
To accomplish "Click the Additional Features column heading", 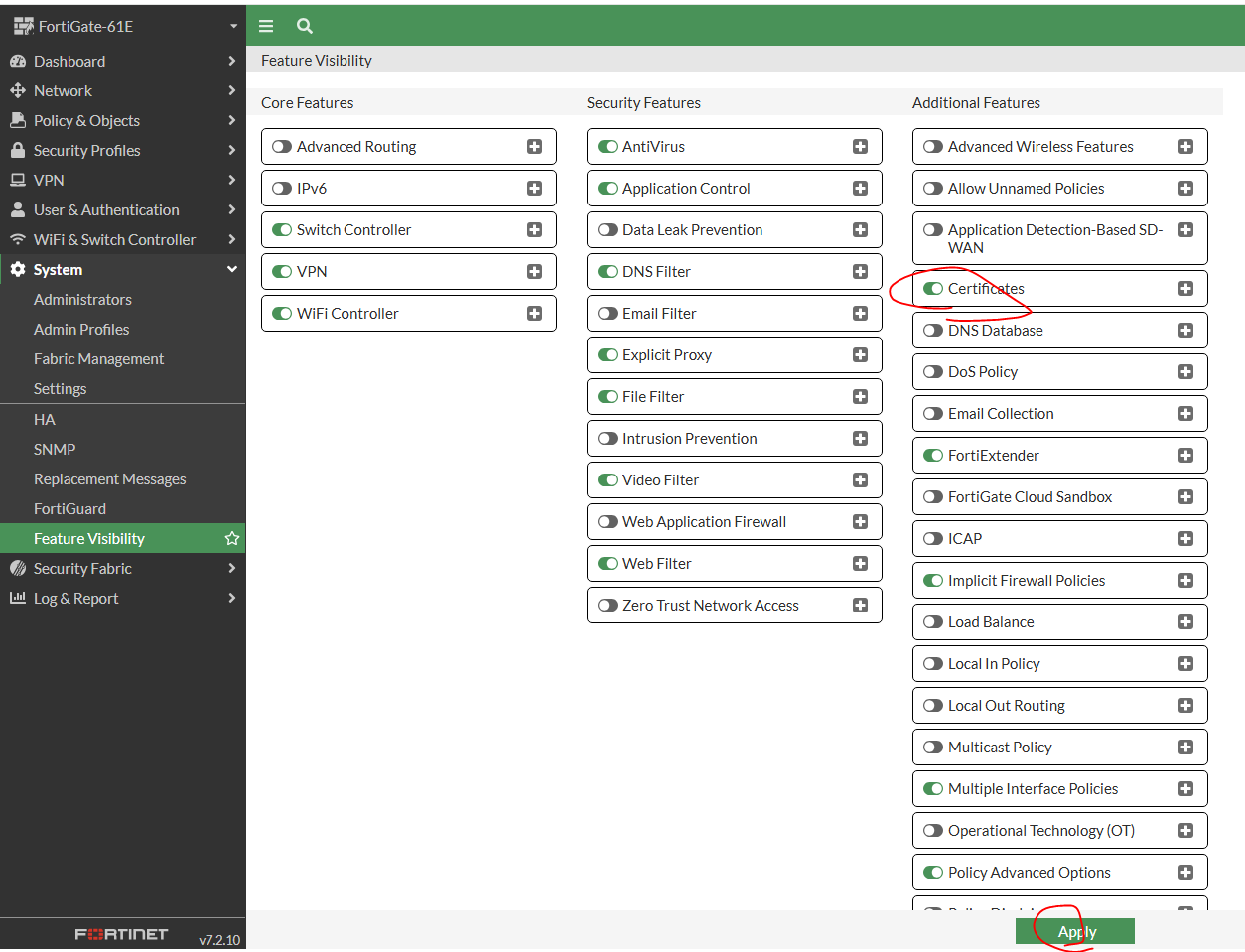I will [976, 102].
